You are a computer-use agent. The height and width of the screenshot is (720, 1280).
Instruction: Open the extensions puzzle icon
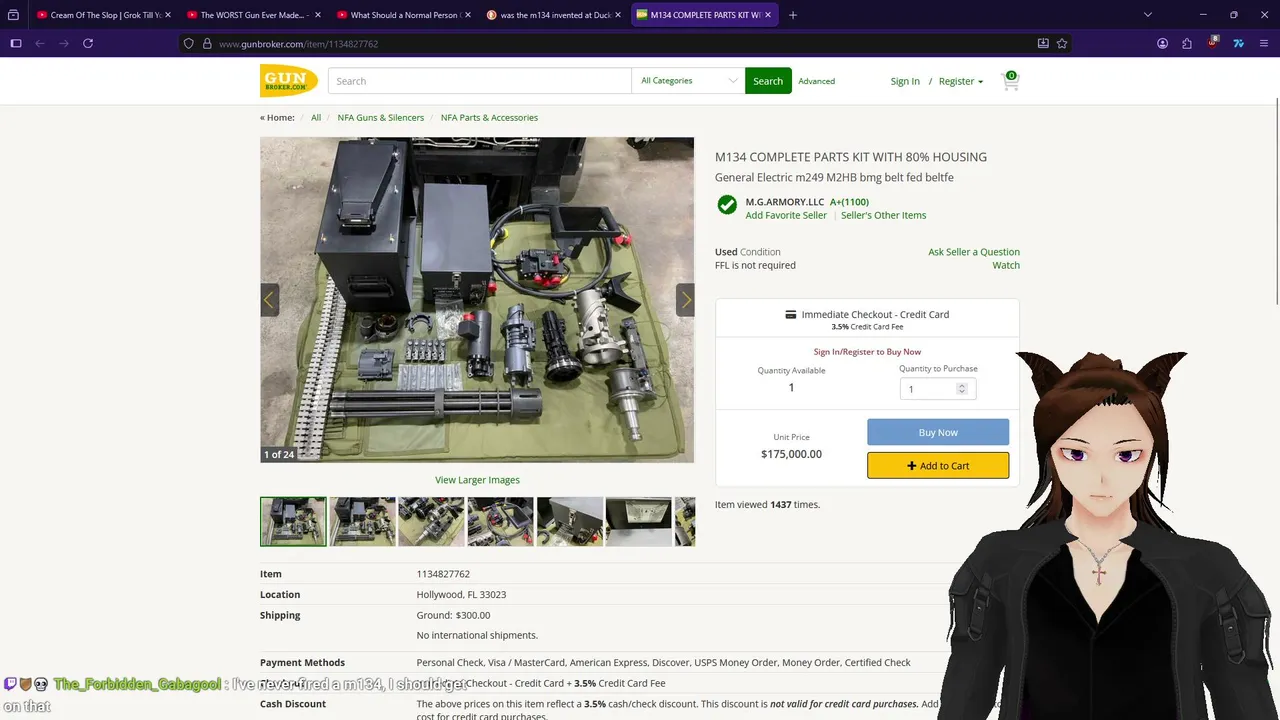point(1187,43)
